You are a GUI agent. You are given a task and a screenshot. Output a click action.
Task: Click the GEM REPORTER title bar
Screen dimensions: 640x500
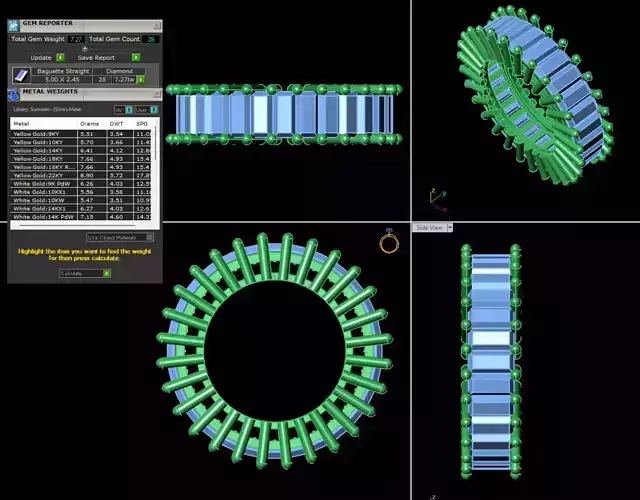coord(86,26)
